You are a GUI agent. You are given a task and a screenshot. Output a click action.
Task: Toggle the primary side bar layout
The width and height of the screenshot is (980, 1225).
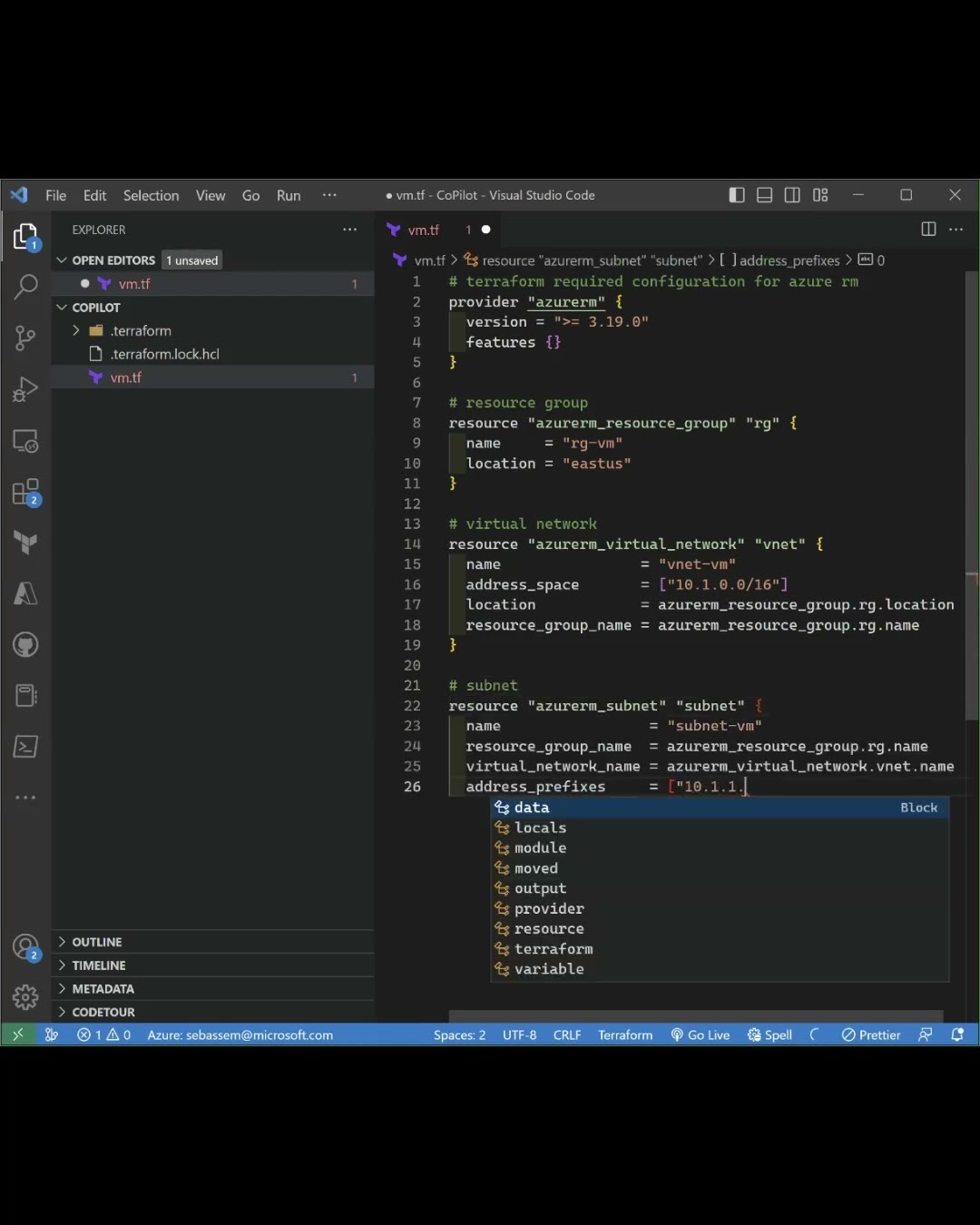tap(737, 195)
